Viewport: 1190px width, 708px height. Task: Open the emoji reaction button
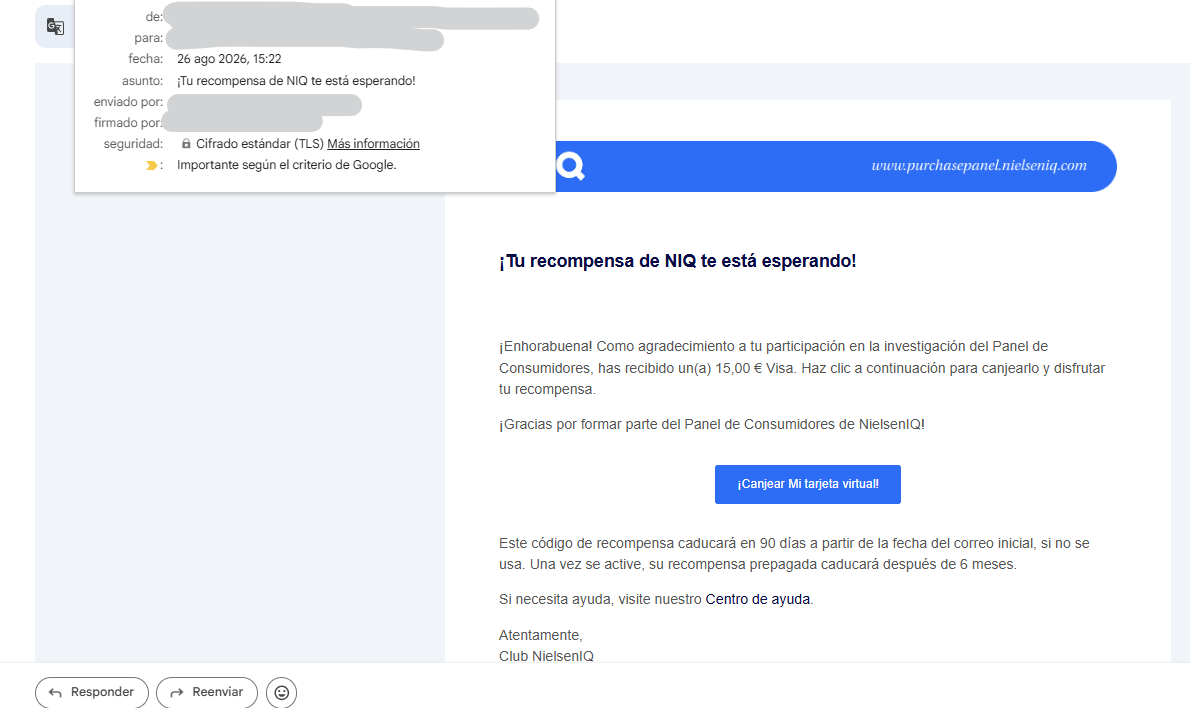point(282,692)
